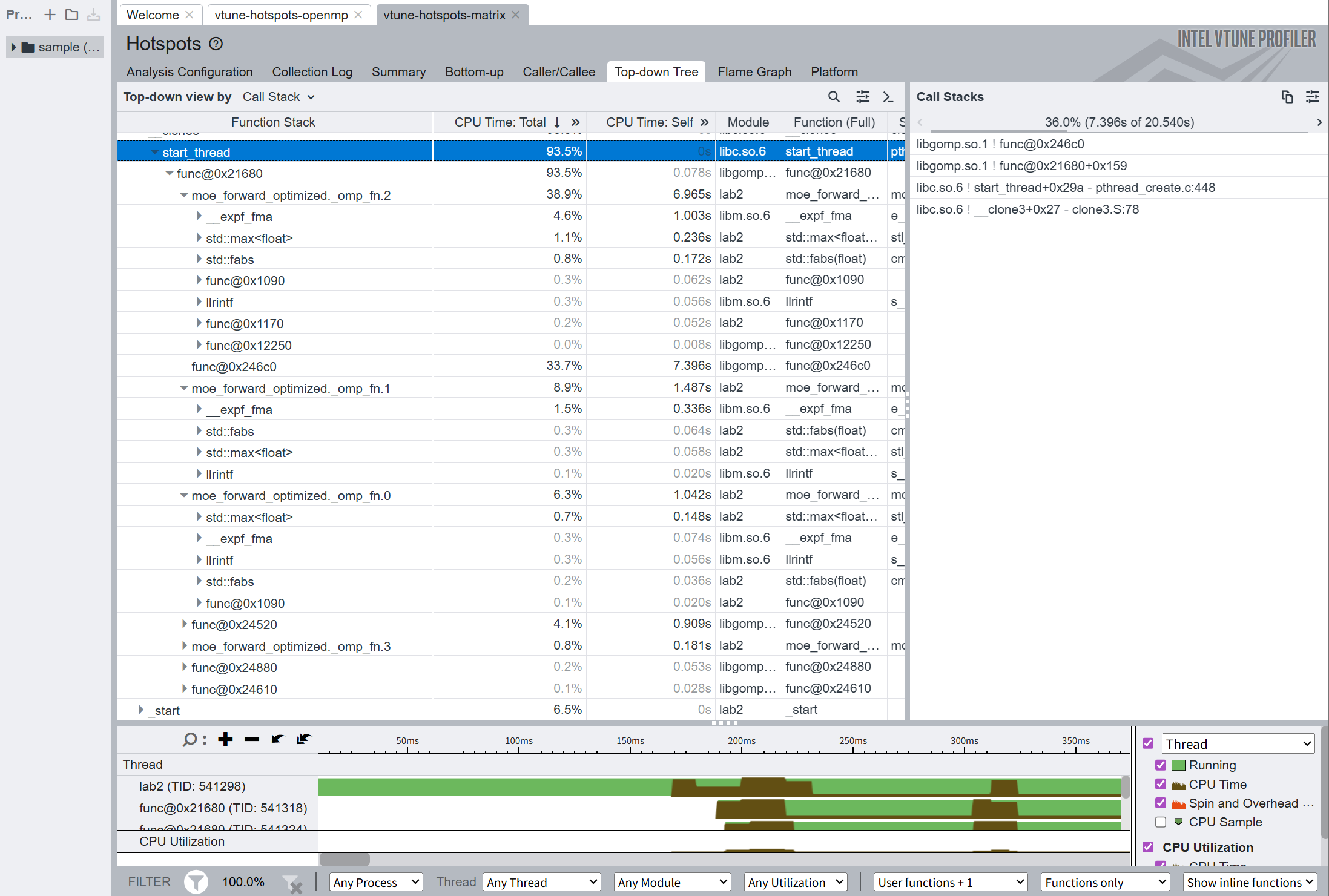Click the timeline zoom magnifier icon
The width and height of the screenshot is (1329, 896).
[x=190, y=739]
